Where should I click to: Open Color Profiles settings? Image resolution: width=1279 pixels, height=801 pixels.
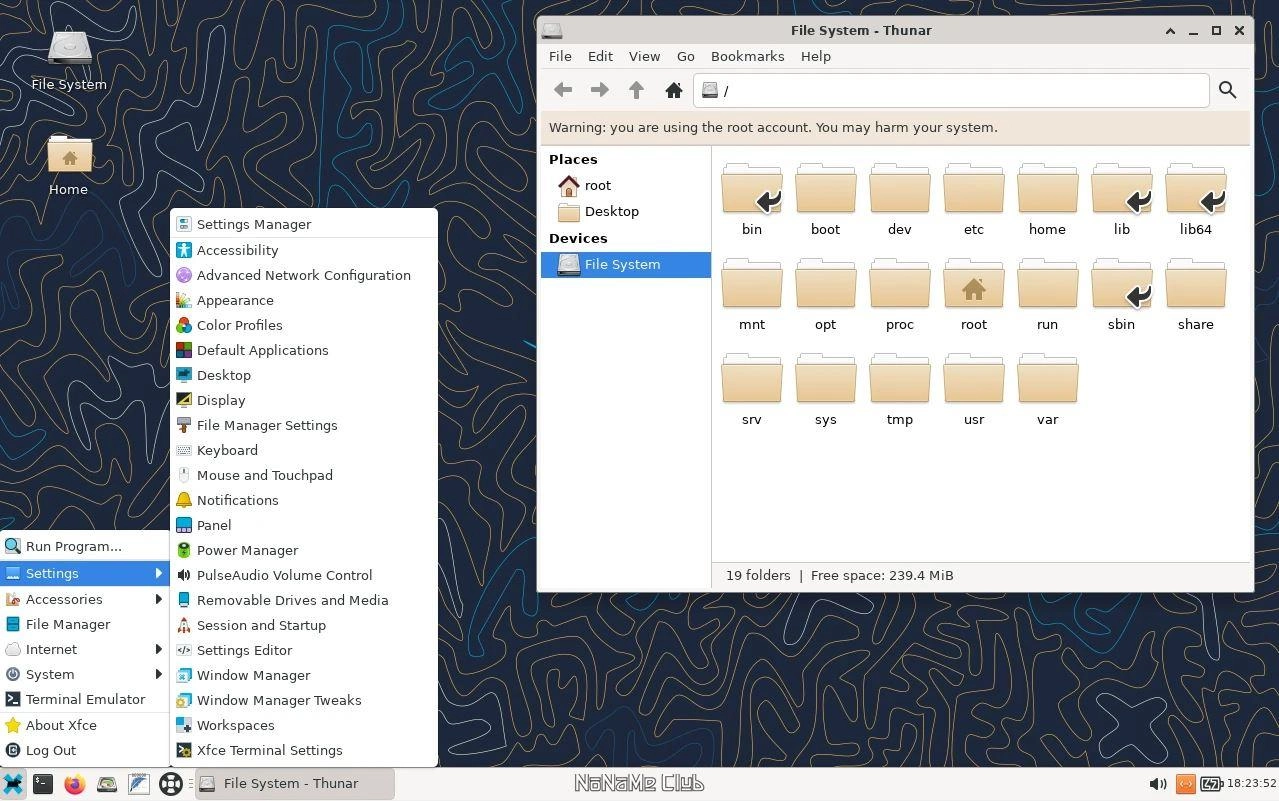pyautogui.click(x=304, y=325)
